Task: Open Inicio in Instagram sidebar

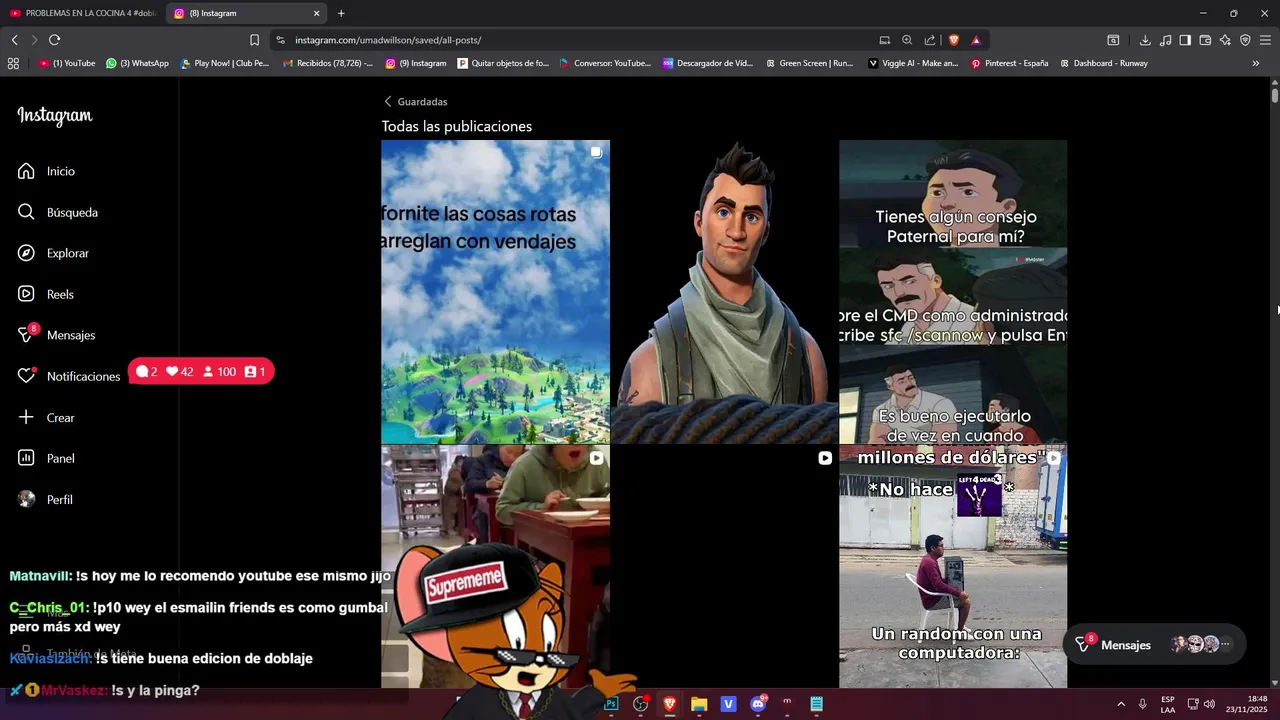Action: point(46,171)
